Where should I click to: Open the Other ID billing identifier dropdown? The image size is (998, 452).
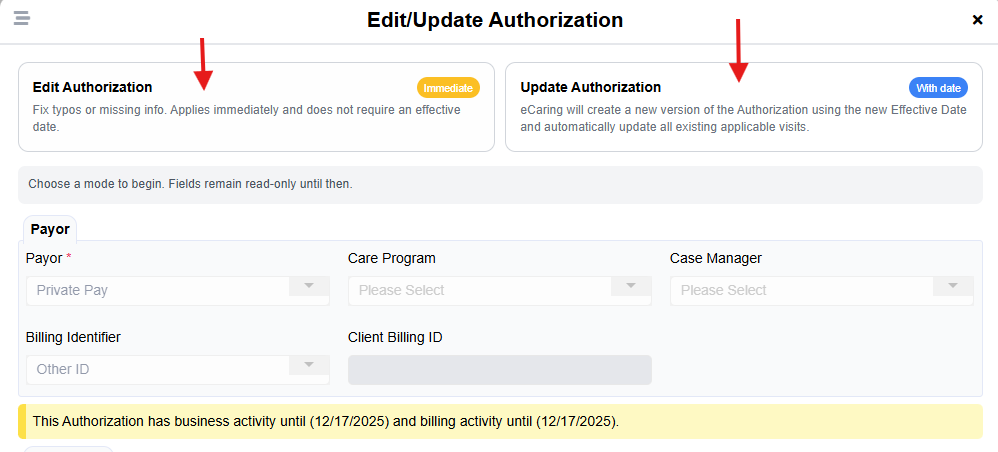coord(177,369)
